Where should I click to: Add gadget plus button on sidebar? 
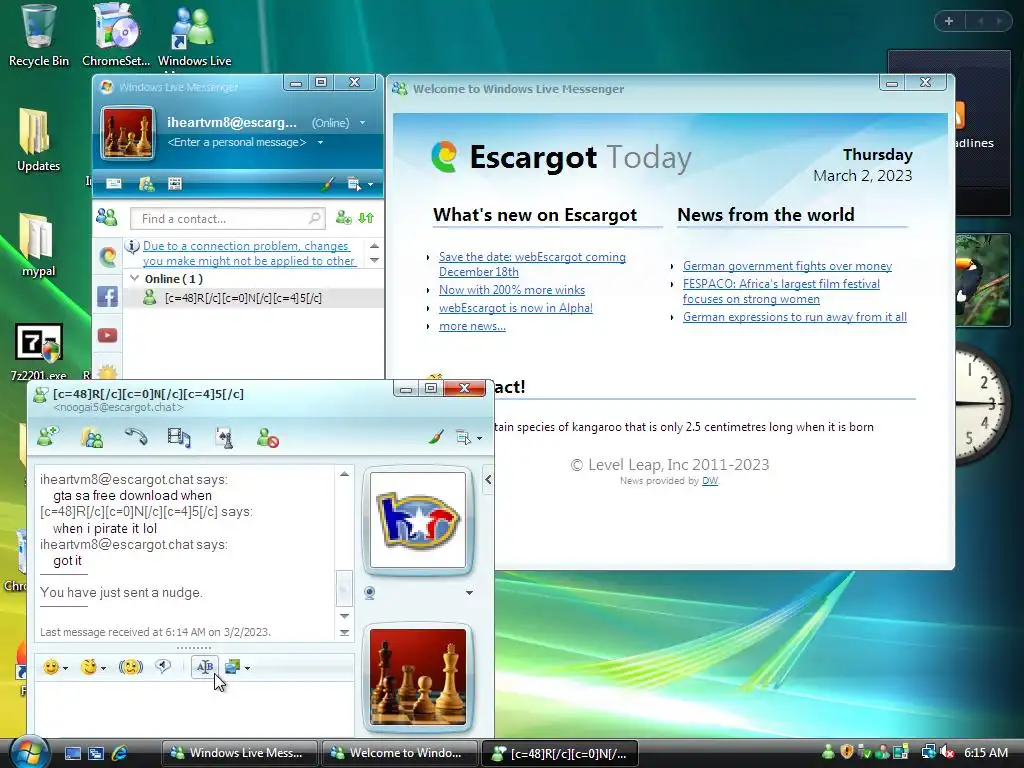coord(949,21)
